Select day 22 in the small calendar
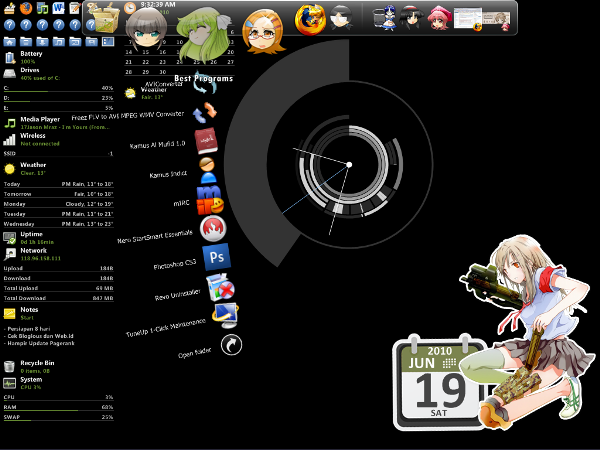Image resolution: width=600 pixels, height=450 pixels. tap(146, 62)
